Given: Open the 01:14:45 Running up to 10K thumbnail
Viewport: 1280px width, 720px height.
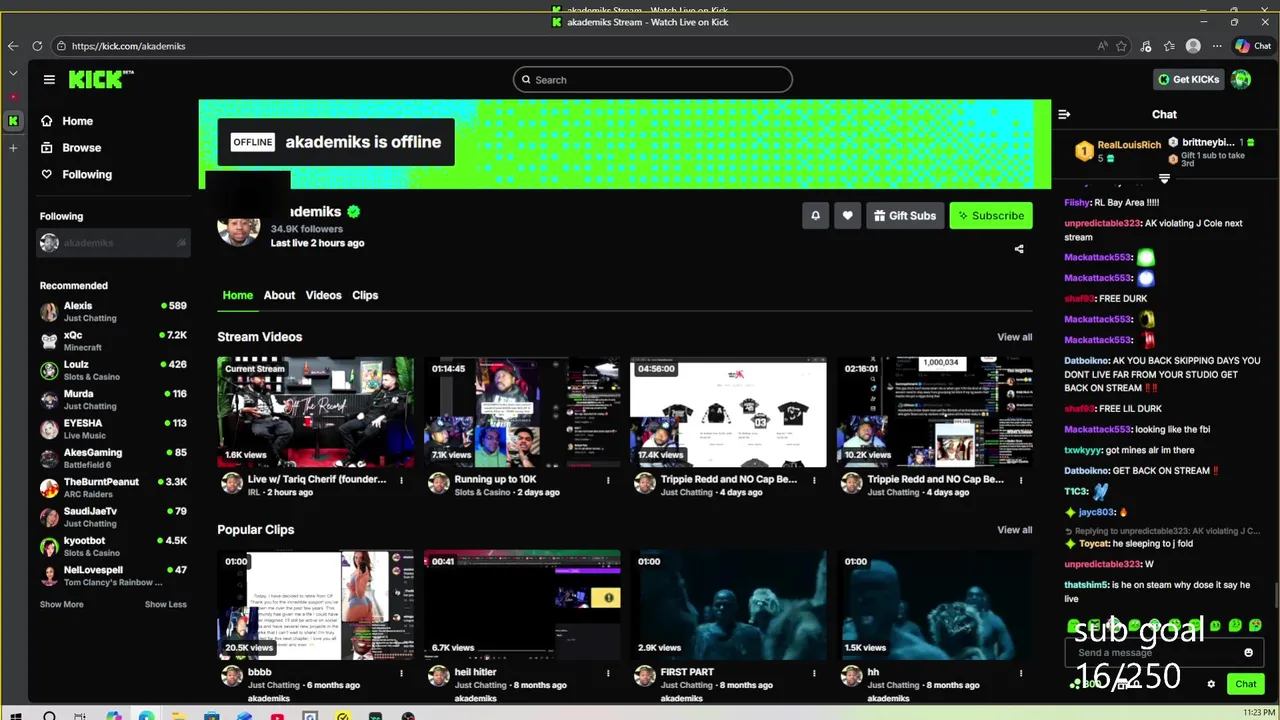Looking at the screenshot, I should pyautogui.click(x=521, y=411).
